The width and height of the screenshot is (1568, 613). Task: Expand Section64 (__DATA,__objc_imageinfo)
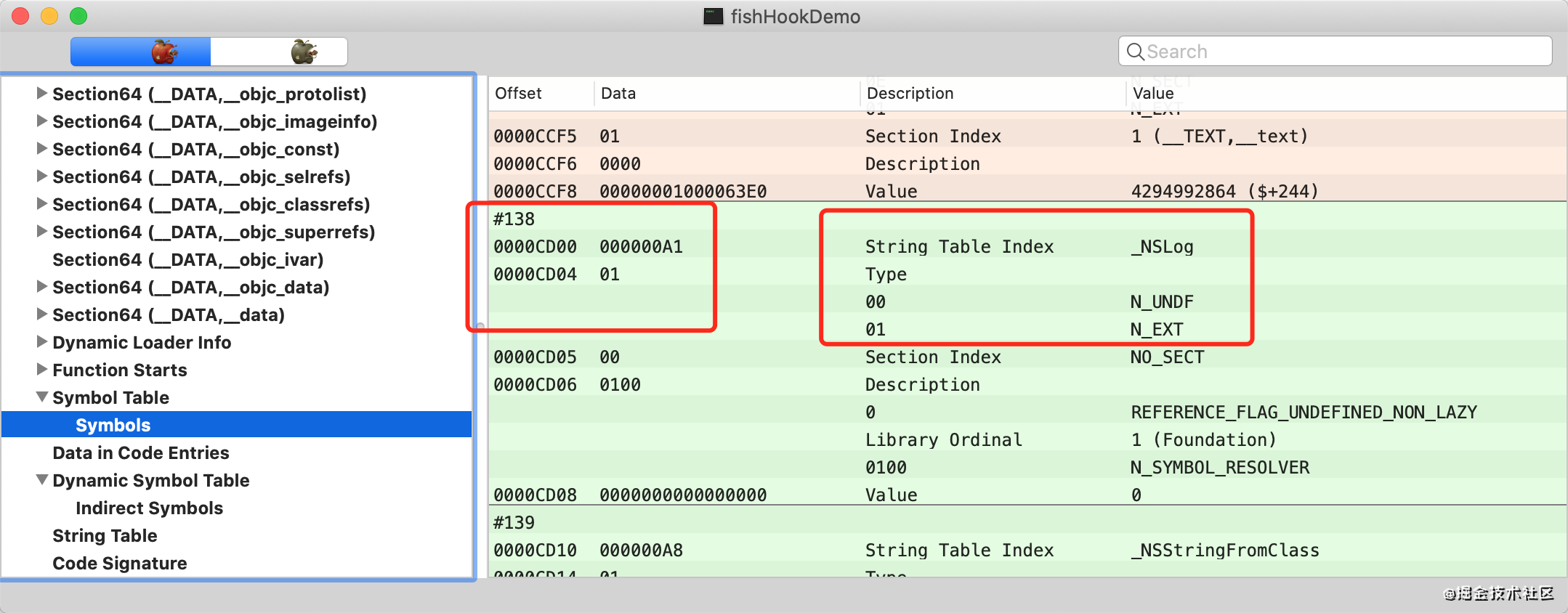click(42, 121)
